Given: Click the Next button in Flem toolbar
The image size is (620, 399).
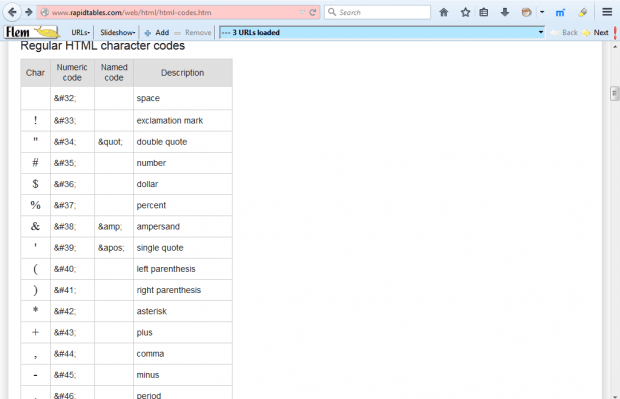Looking at the screenshot, I should 595,32.
